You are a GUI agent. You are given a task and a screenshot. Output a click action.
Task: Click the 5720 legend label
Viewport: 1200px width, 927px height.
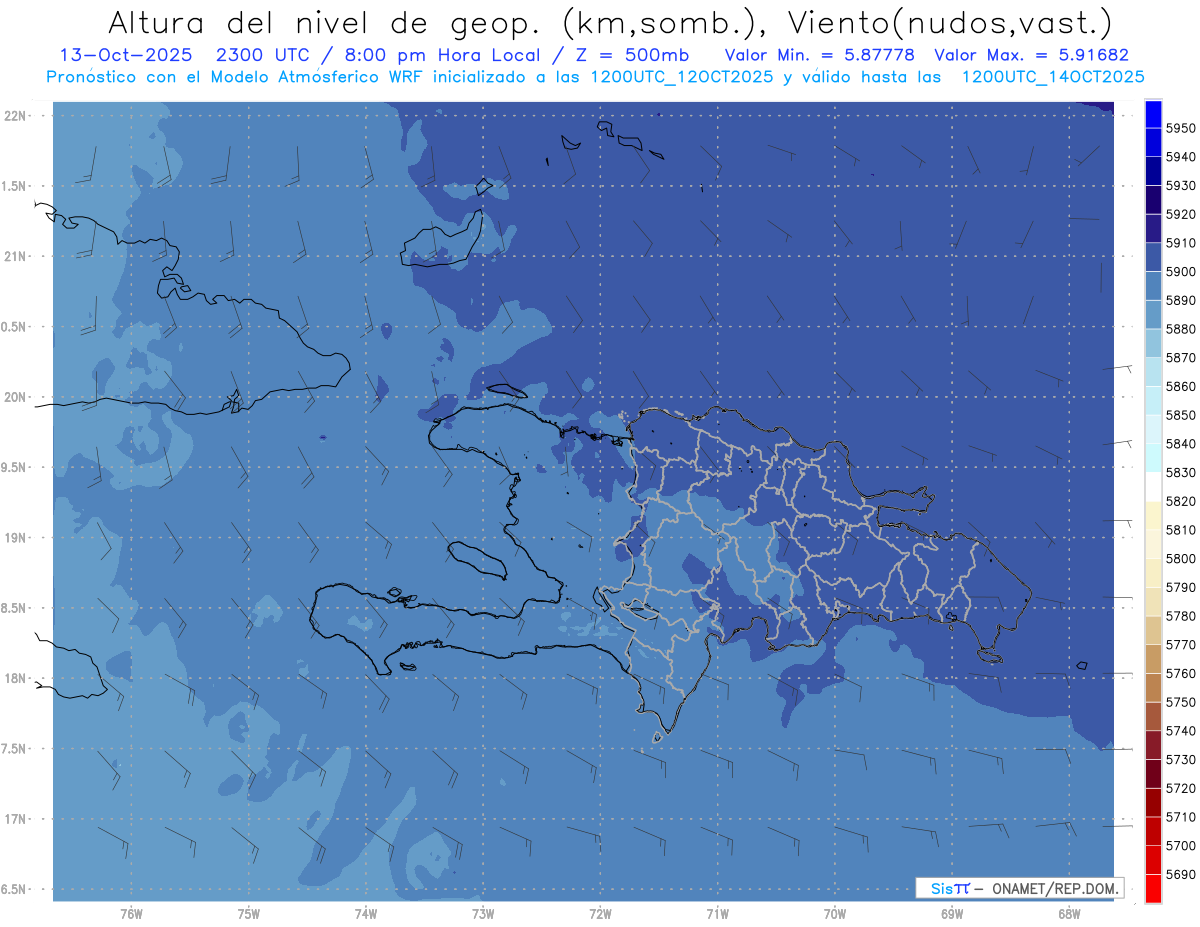[x=1180, y=788]
